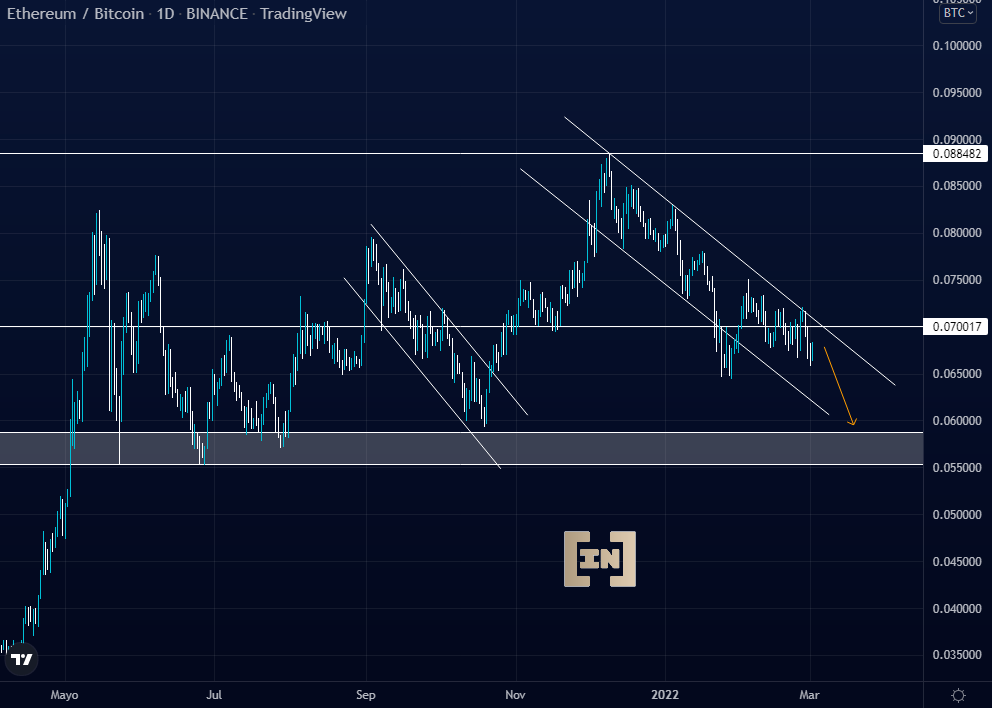This screenshot has width=992, height=708.
Task: Click the Nov date axis label
Action: [x=516, y=695]
